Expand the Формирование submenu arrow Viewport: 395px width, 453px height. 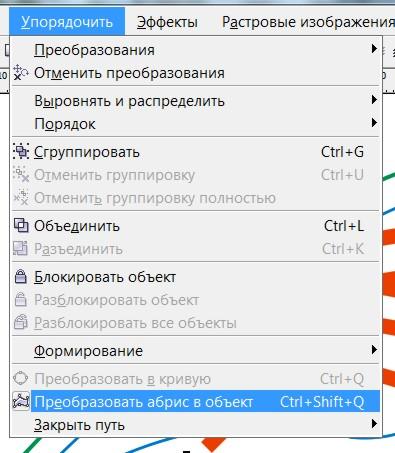click(x=374, y=350)
